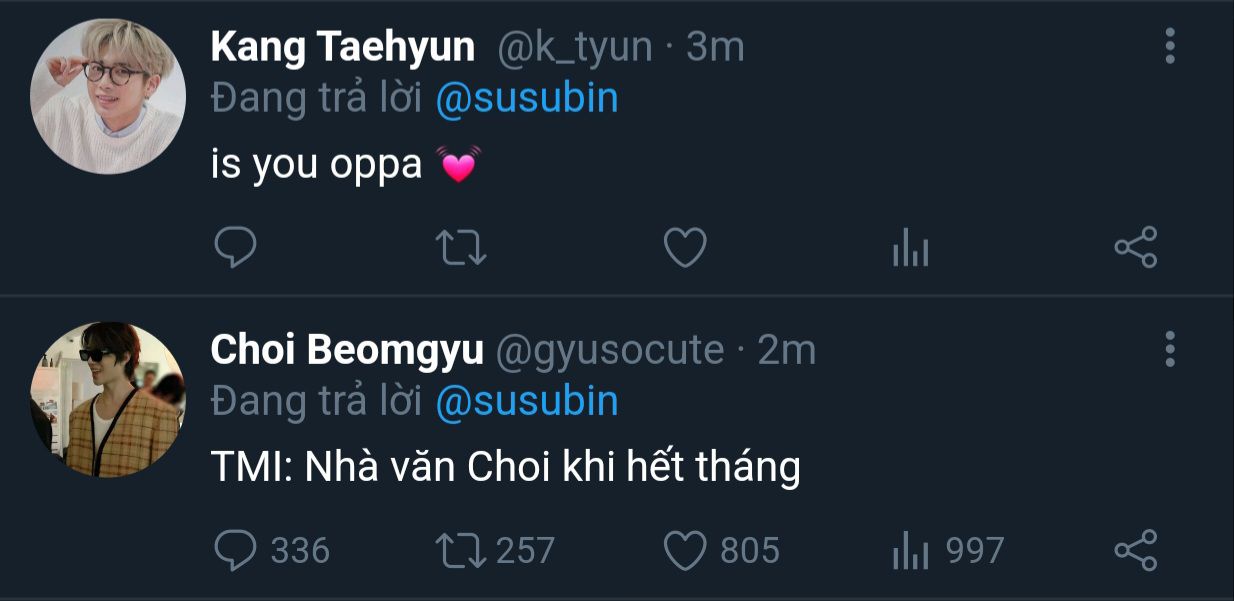1234x601 pixels.
Task: Open the Choi Beomgyu display name
Action: [x=347, y=350]
